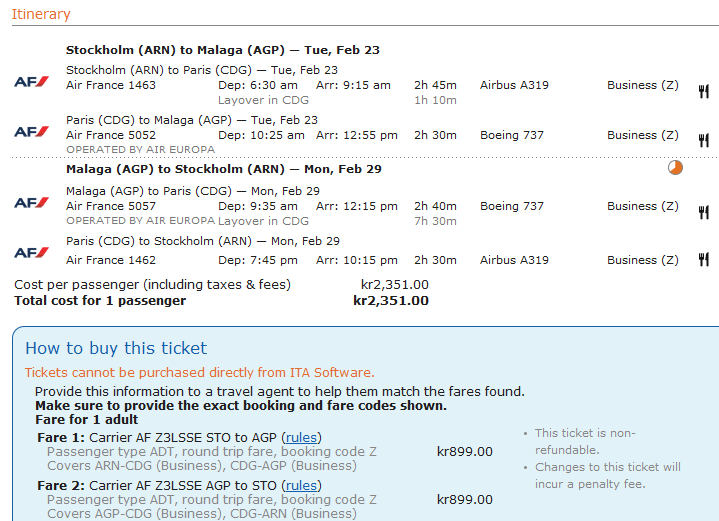Click orange long-layover warning icon
719x521 pixels.
(x=675, y=168)
